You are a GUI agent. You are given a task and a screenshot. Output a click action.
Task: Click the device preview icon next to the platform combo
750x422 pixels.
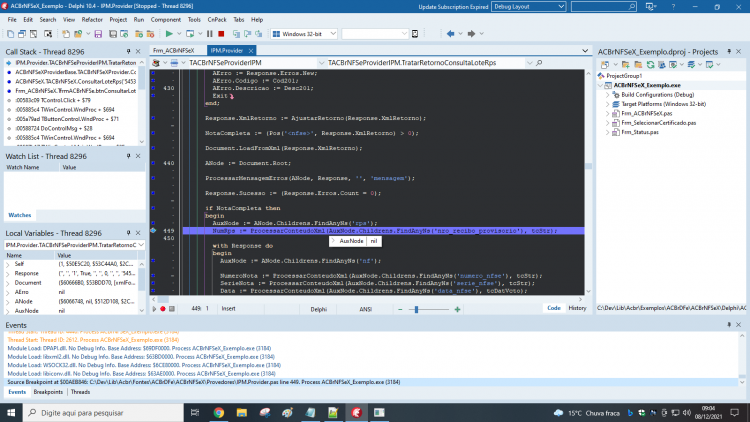[415, 34]
